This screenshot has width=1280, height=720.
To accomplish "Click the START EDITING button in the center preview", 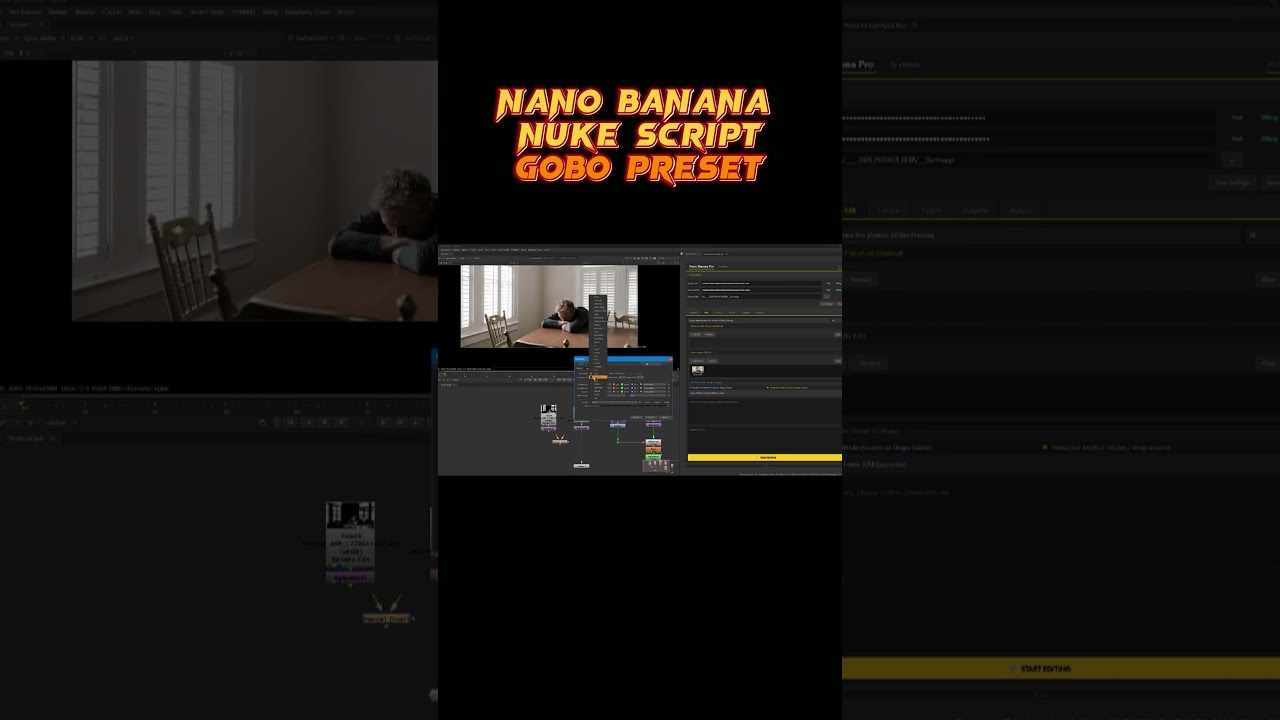I will [x=765, y=458].
